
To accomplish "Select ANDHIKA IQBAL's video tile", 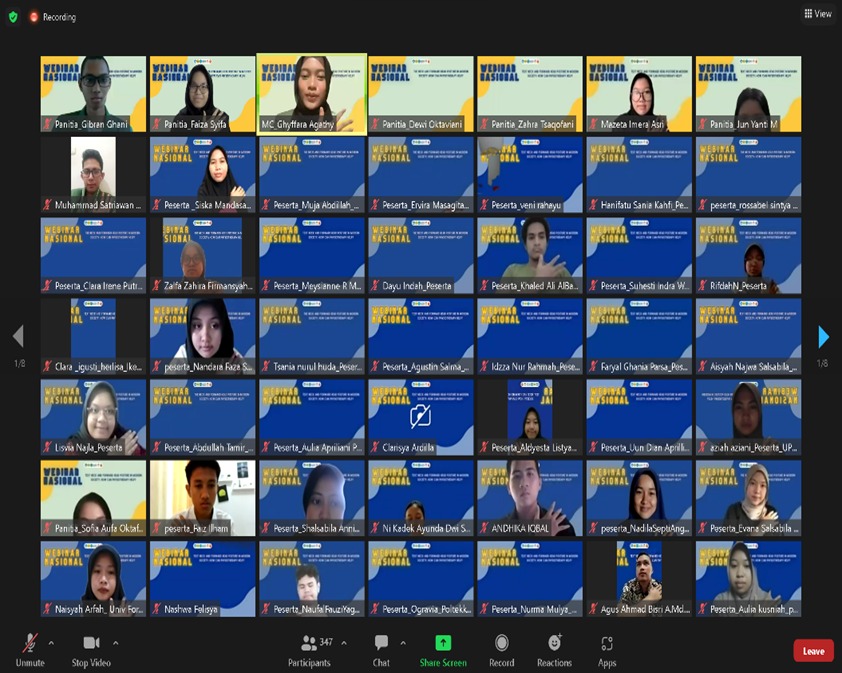I will (530, 497).
